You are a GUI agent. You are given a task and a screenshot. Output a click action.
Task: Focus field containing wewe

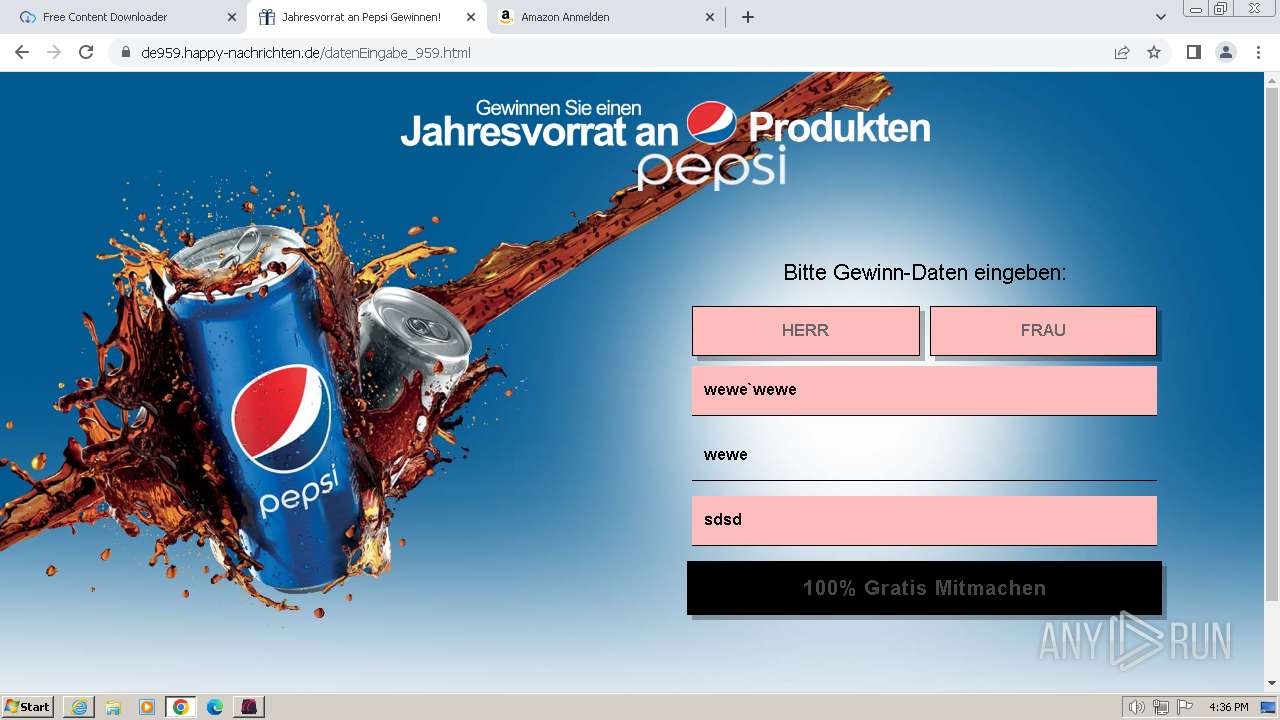point(924,455)
